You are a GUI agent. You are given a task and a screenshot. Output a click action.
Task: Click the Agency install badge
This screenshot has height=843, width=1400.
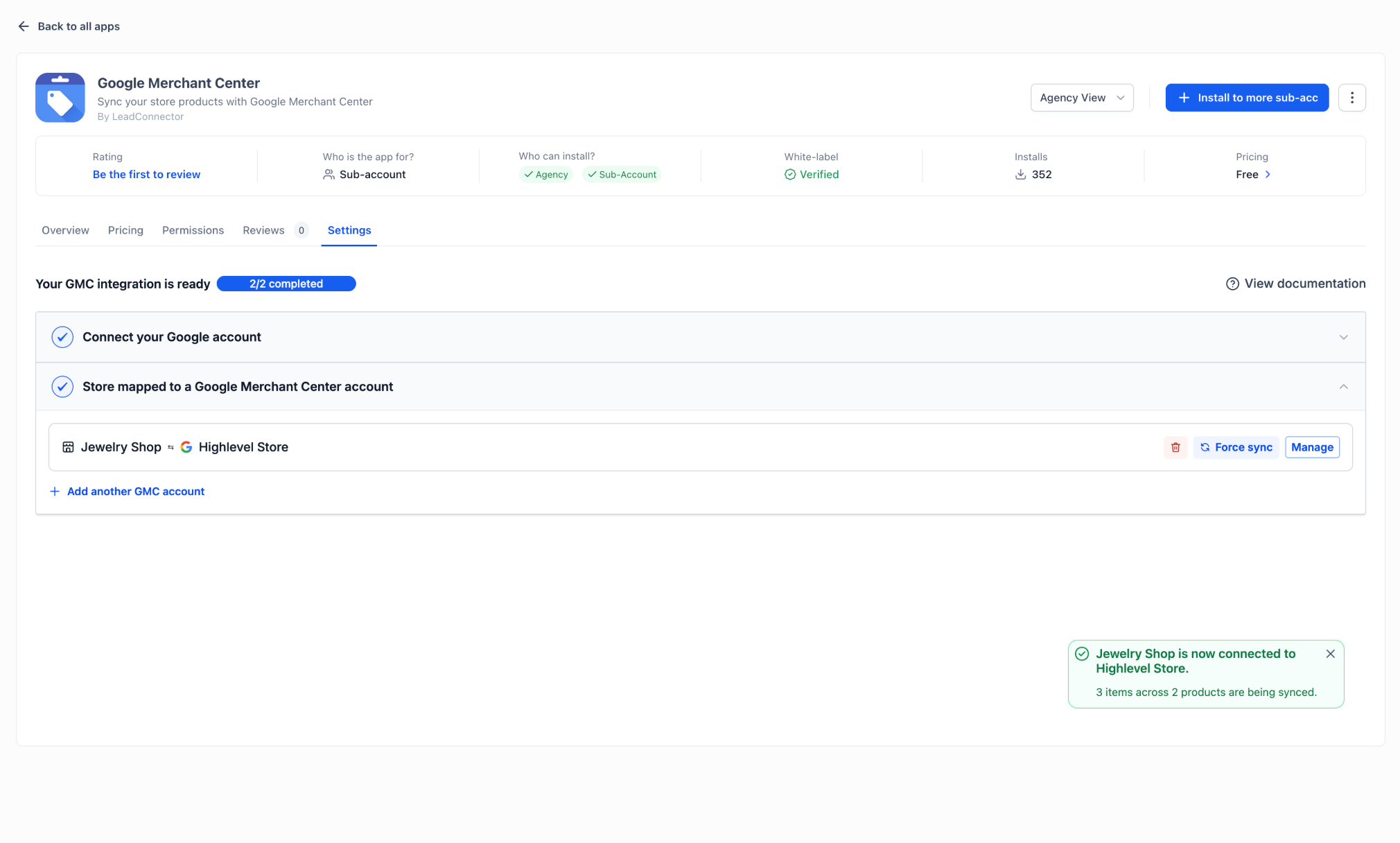pos(545,175)
